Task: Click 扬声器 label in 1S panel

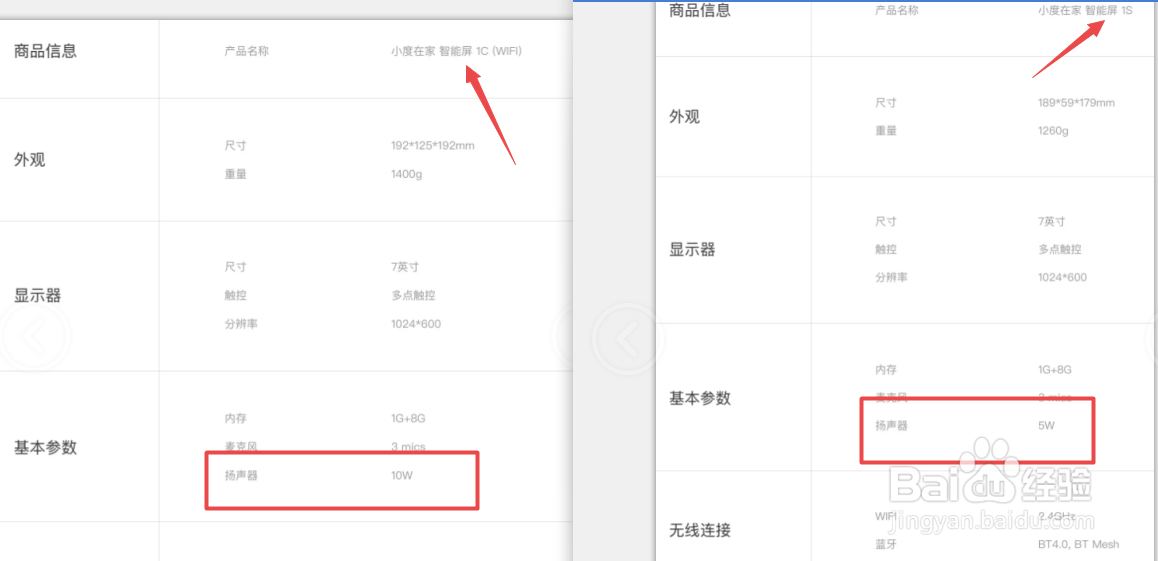Action: (891, 426)
